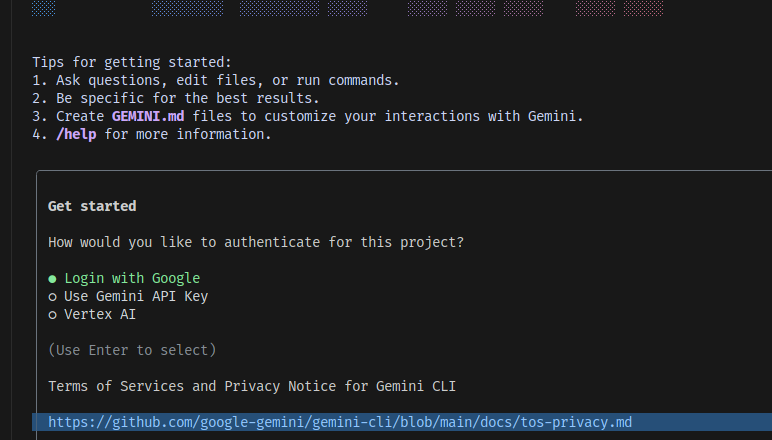Click the Login with Google text

132,279
